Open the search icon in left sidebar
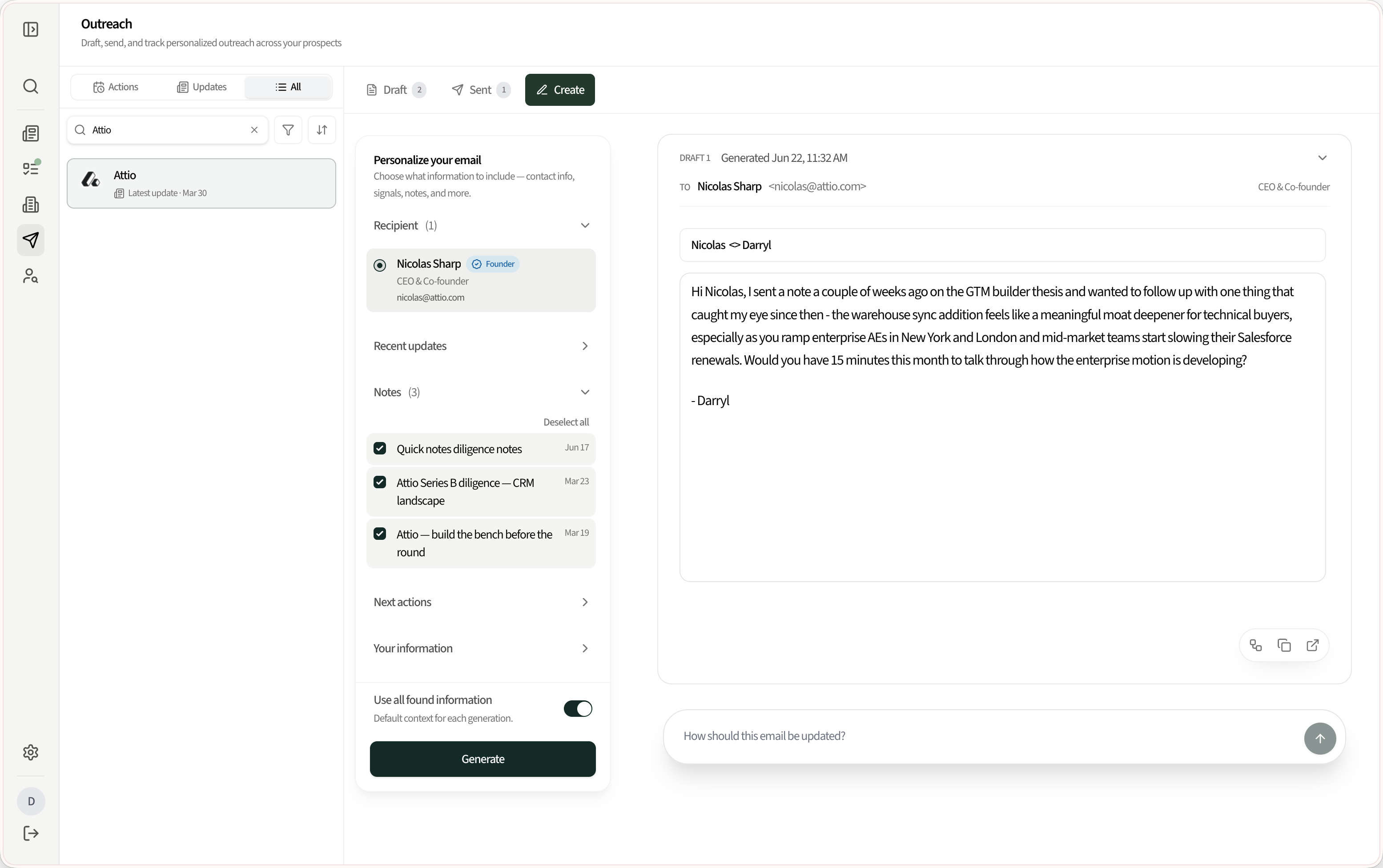This screenshot has width=1383, height=868. tap(30, 86)
